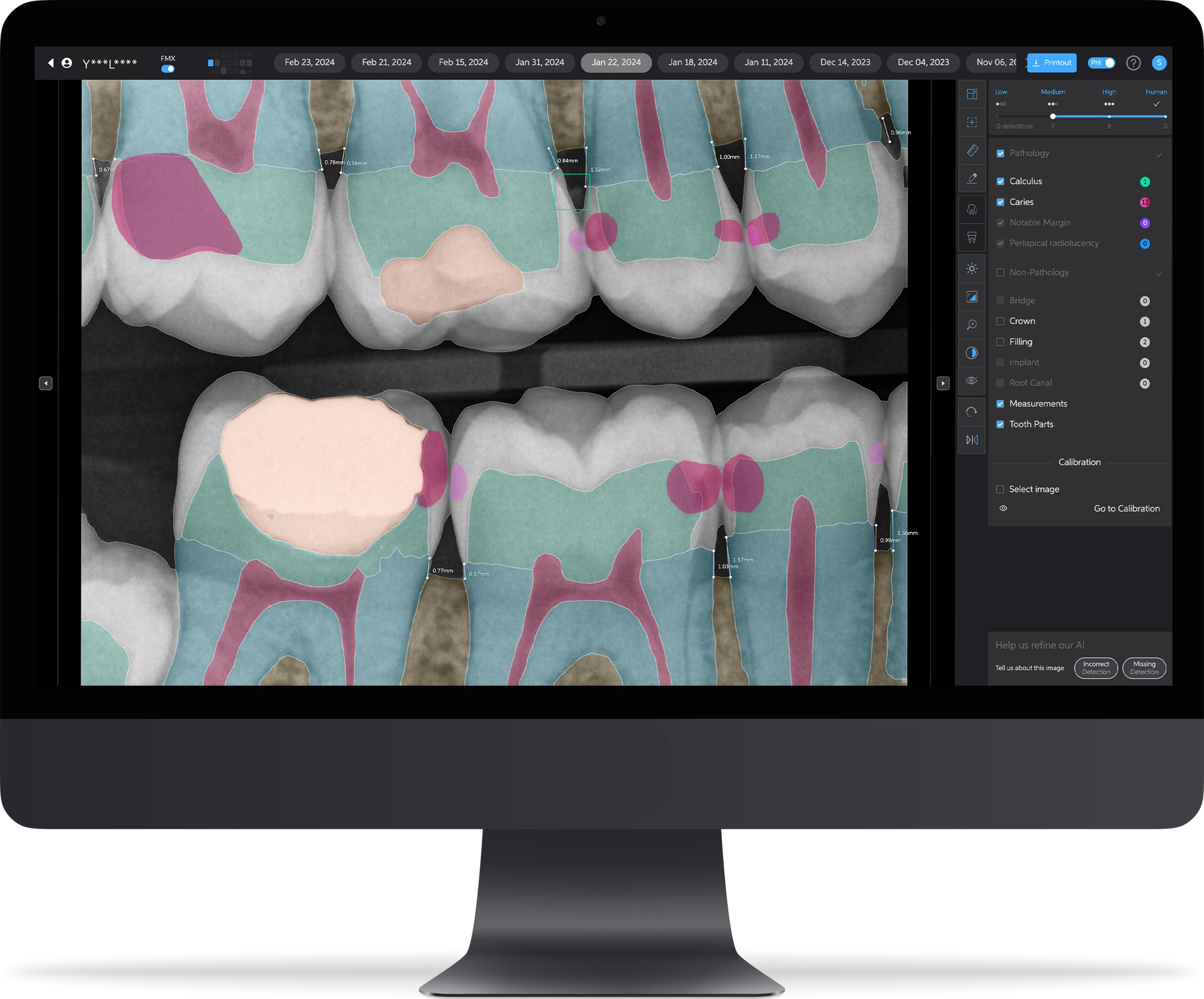
Task: Open the brightness adjustment tool
Action: (x=972, y=268)
